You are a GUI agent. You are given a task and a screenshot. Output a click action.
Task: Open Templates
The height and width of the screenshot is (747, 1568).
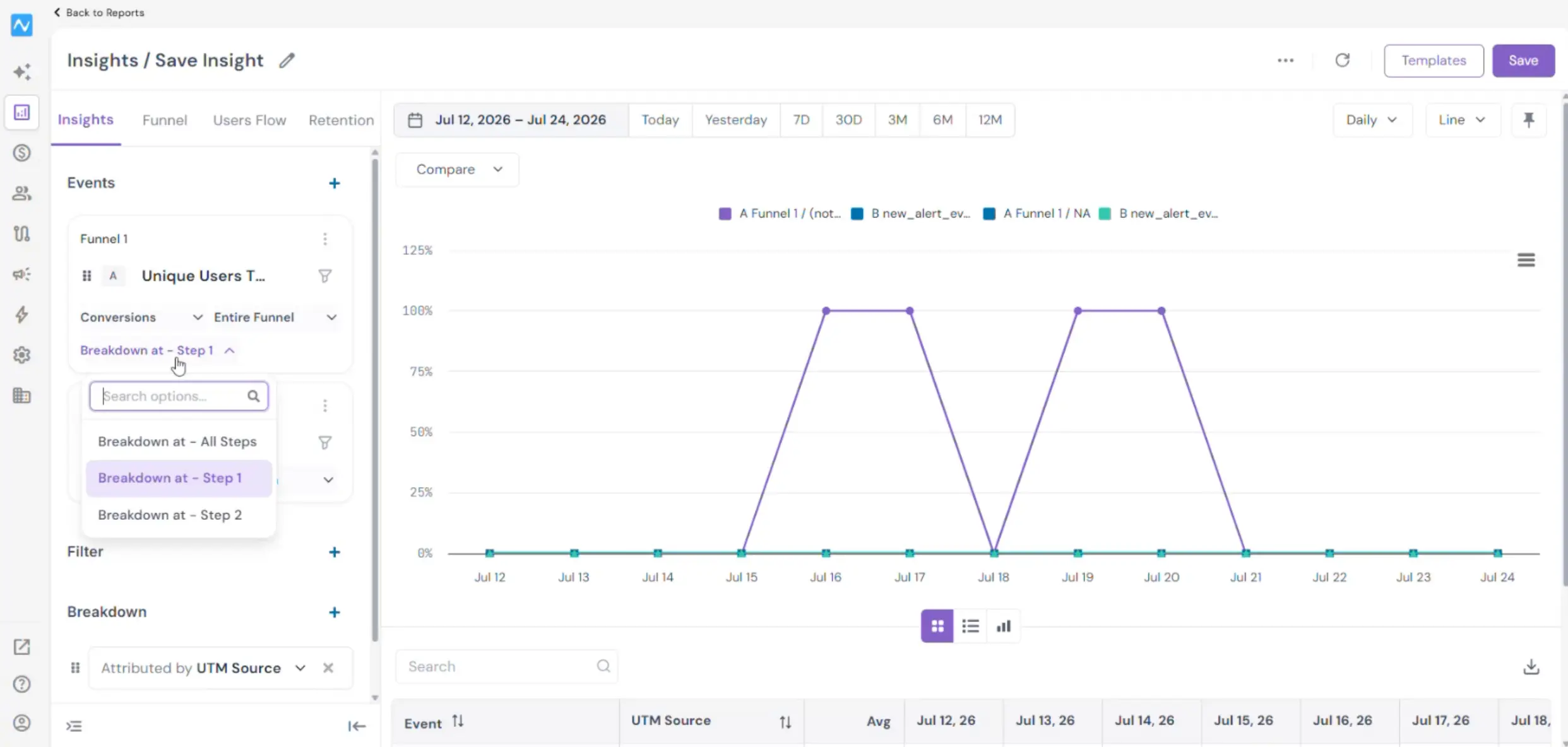(x=1434, y=61)
